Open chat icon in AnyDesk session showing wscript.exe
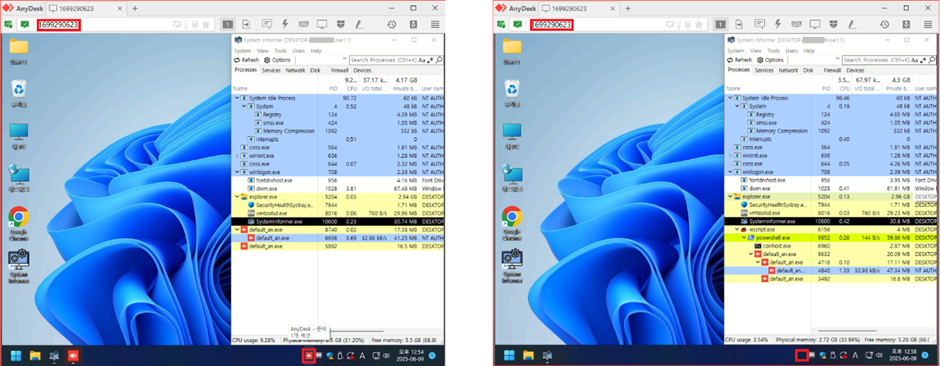Screen dimensions: 940x366 click(x=760, y=24)
